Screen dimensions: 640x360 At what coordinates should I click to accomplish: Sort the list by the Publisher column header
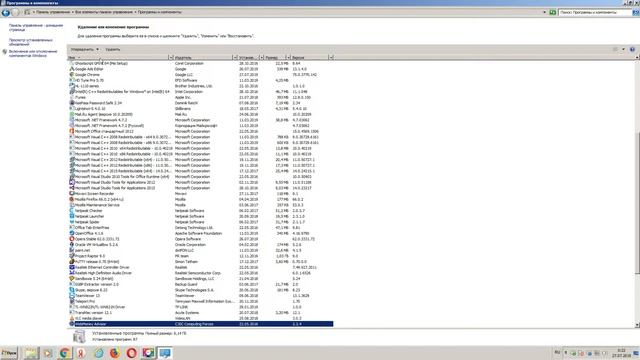tap(203, 58)
